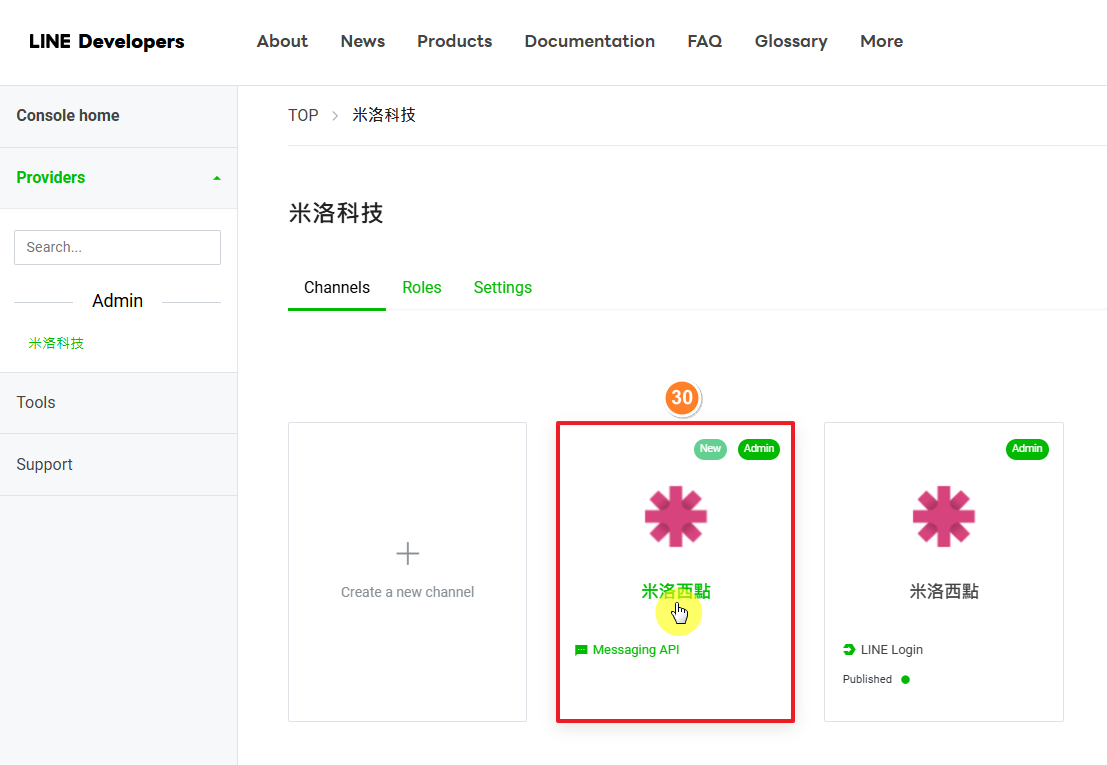
Task: Open the 米洛科技 provider in sidebar
Action: point(56,343)
